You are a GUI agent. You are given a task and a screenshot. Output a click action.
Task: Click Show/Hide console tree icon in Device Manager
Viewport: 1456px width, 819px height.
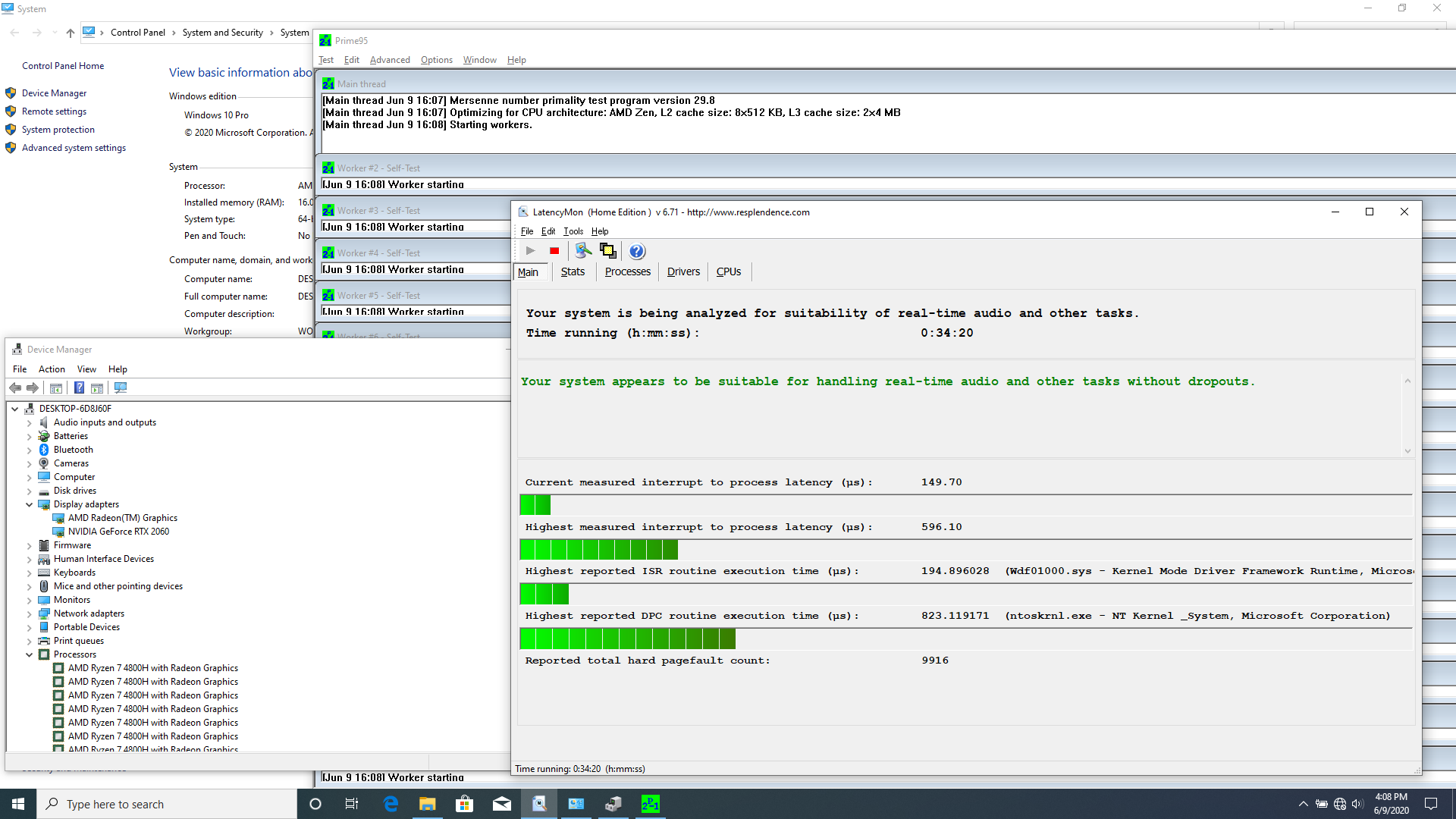point(56,388)
